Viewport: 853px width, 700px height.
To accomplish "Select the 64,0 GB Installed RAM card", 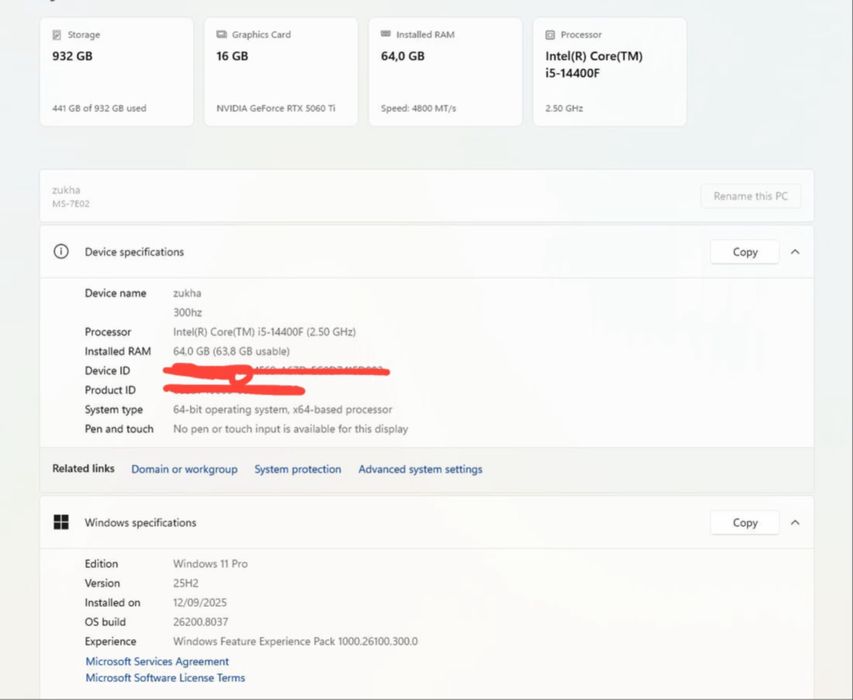I will [x=445, y=72].
